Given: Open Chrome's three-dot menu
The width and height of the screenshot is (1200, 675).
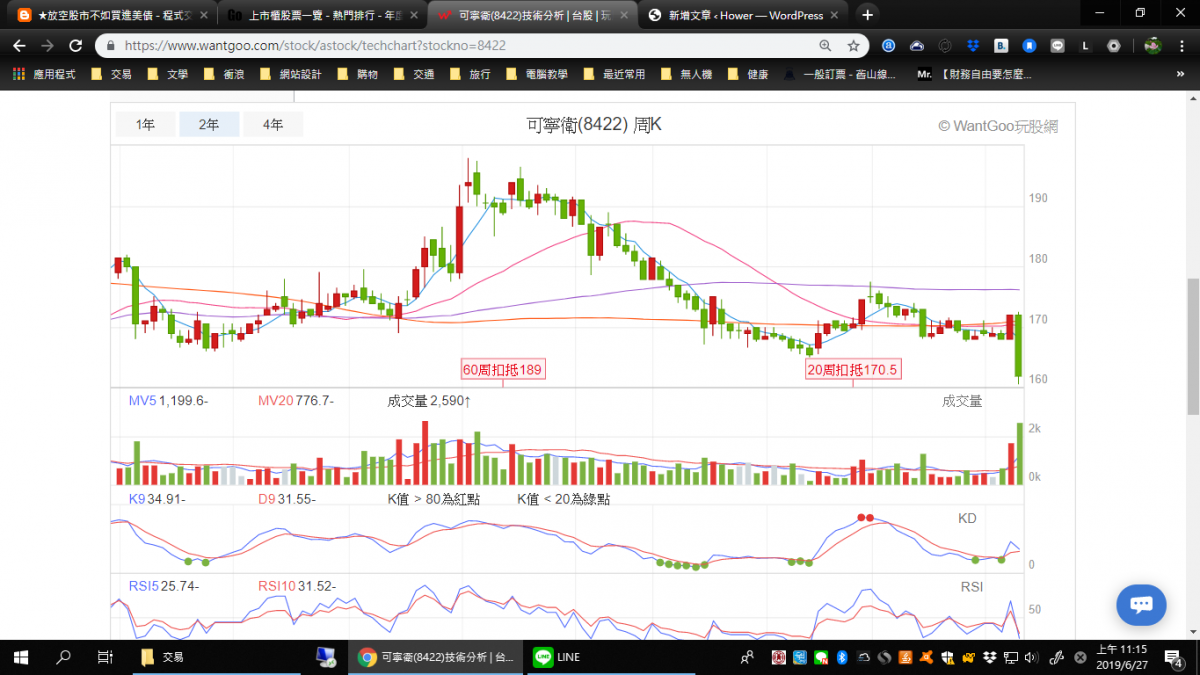Looking at the screenshot, I should [1182, 46].
